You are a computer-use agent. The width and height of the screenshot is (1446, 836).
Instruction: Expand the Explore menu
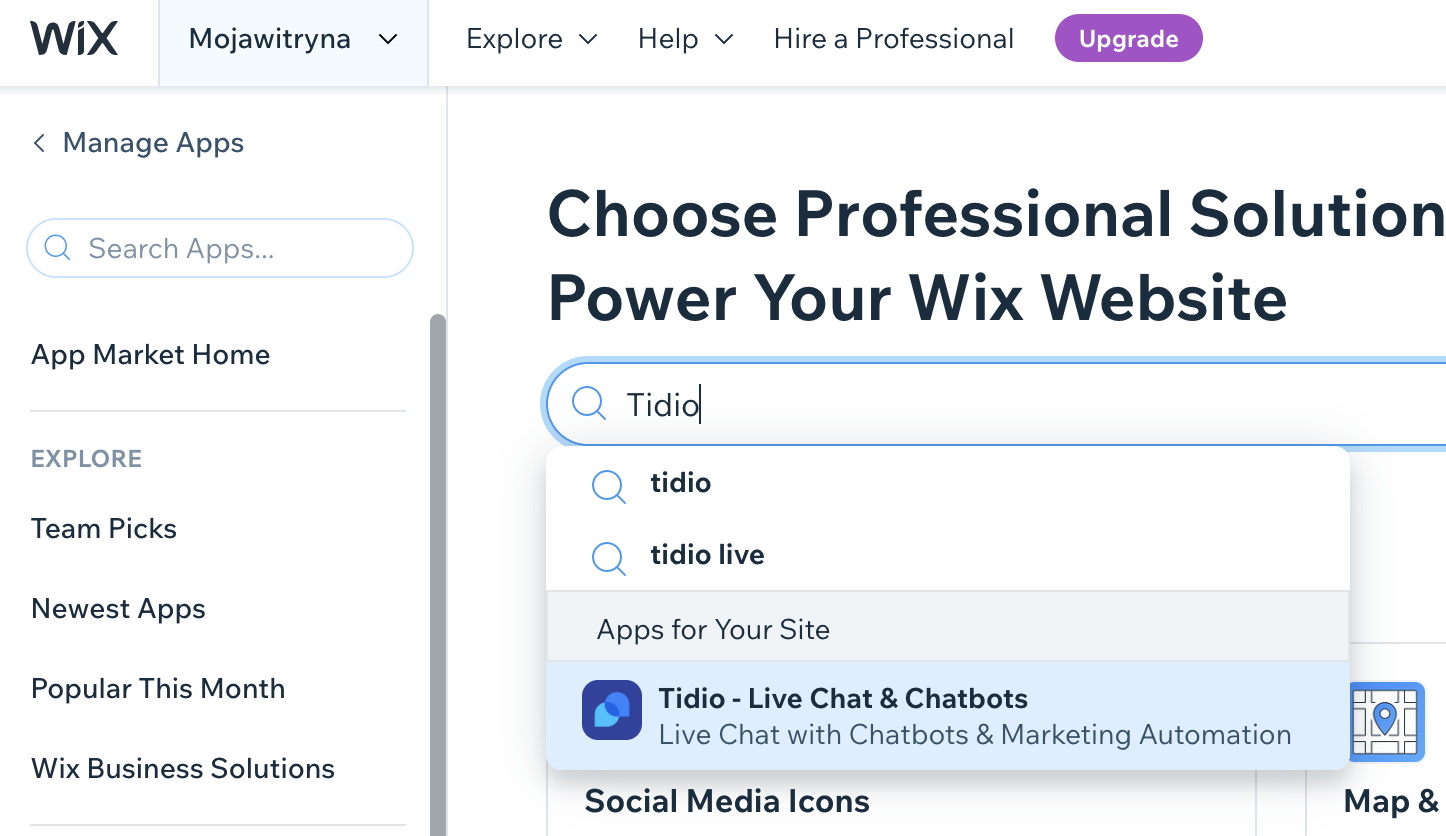click(x=532, y=39)
